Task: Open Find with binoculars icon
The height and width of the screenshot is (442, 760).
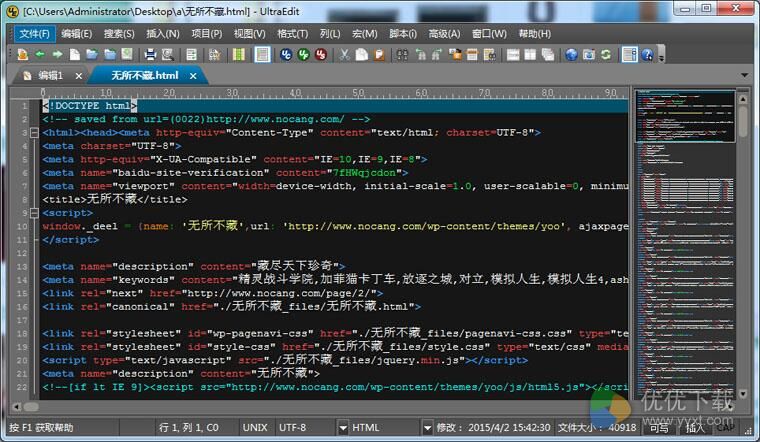Action: pyautogui.click(x=402, y=54)
